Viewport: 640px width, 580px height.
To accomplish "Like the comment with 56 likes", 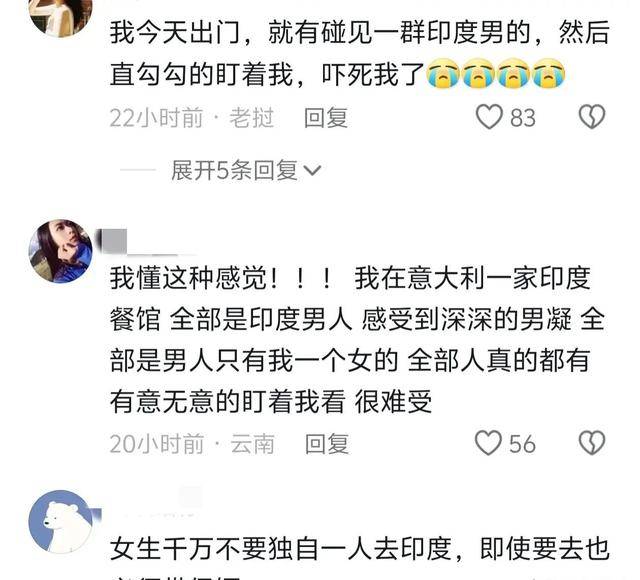I will 488,443.
